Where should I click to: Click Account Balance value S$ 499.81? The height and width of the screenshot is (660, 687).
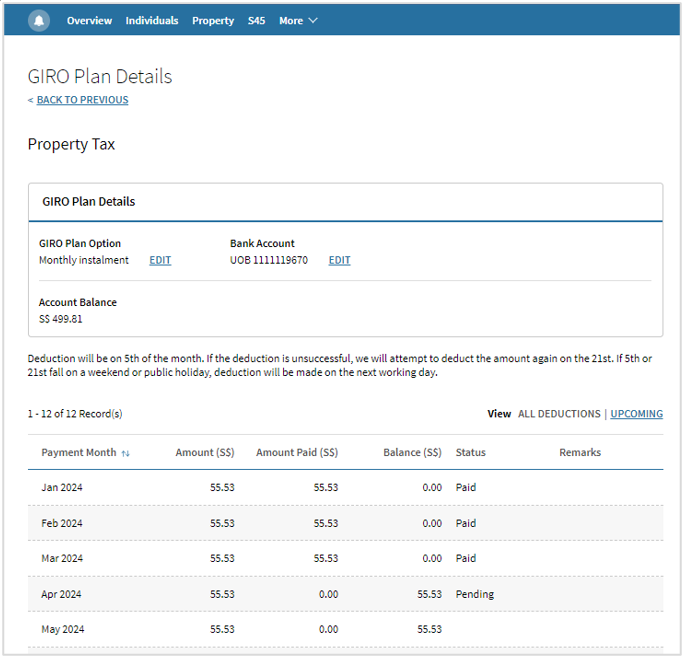click(x=60, y=319)
